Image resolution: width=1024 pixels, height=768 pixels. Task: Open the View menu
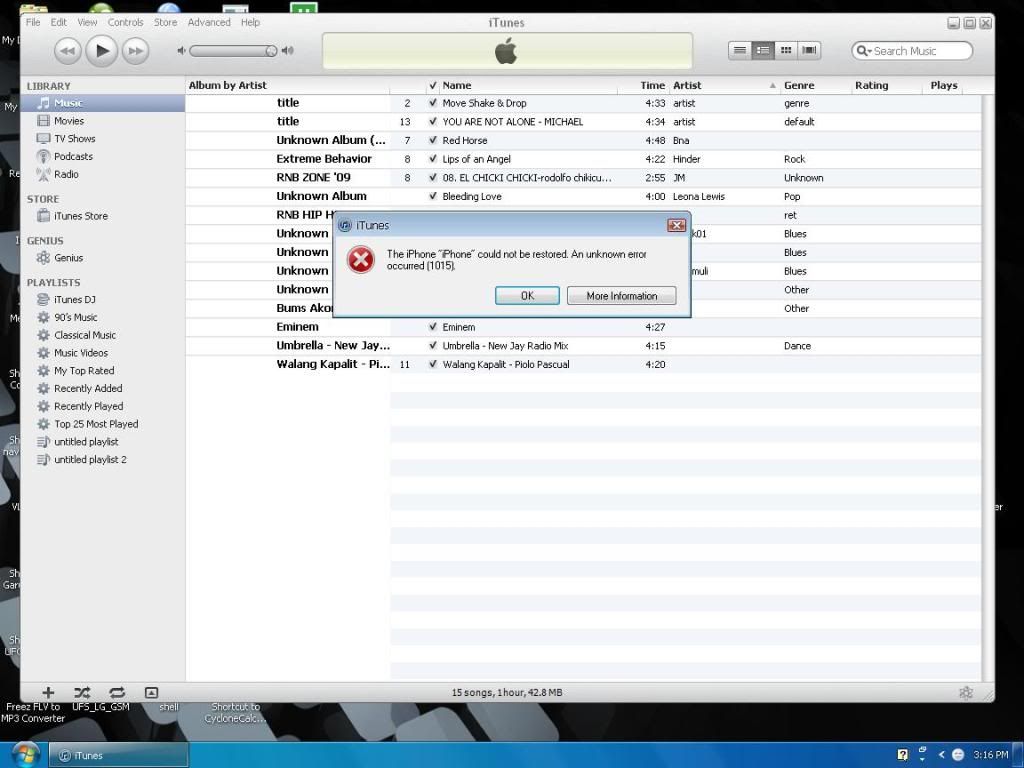[87, 22]
